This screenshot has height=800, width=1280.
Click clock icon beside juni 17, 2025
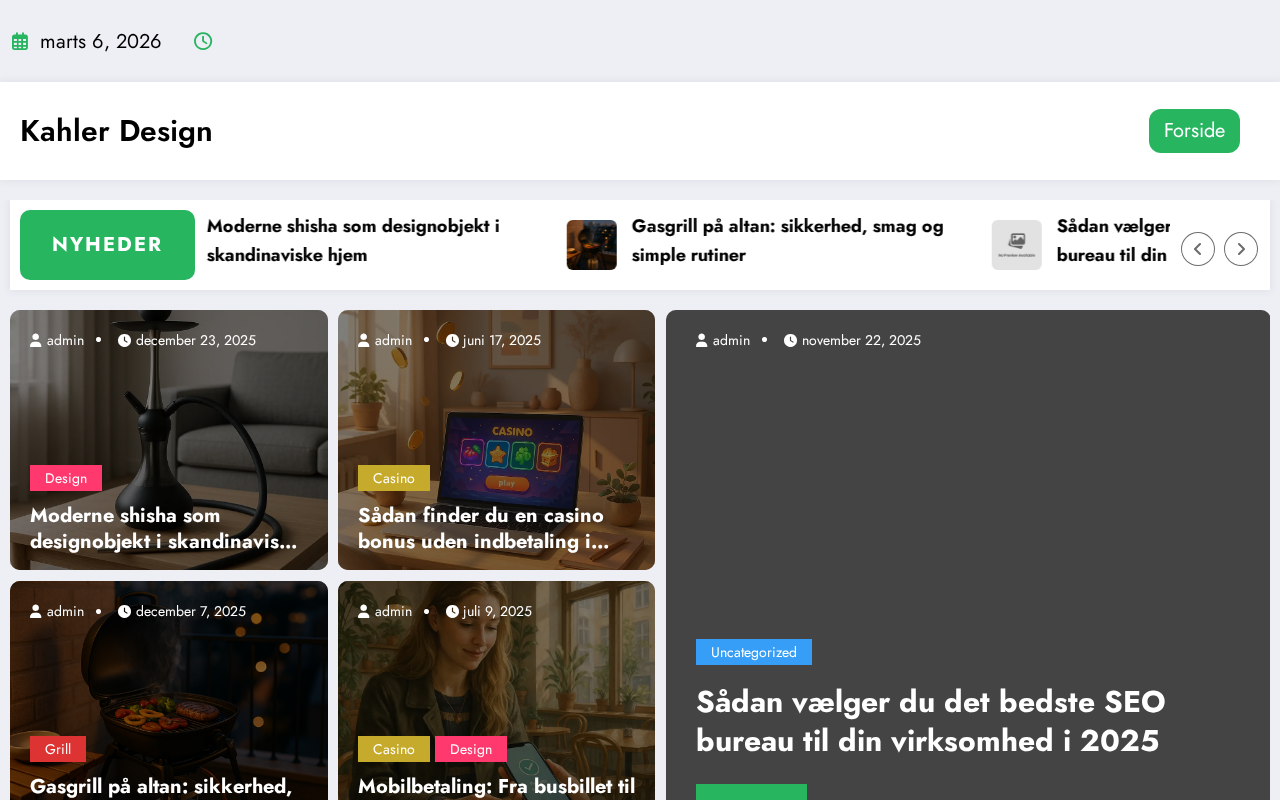pyautogui.click(x=452, y=340)
